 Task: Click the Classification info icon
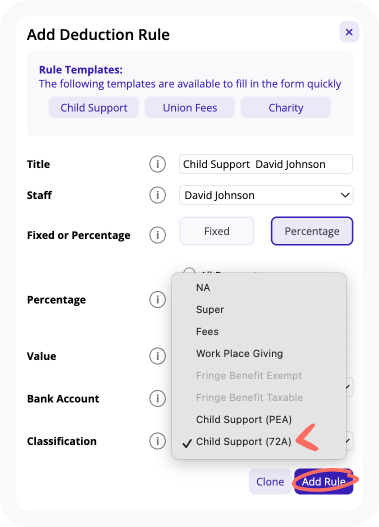coord(158,441)
